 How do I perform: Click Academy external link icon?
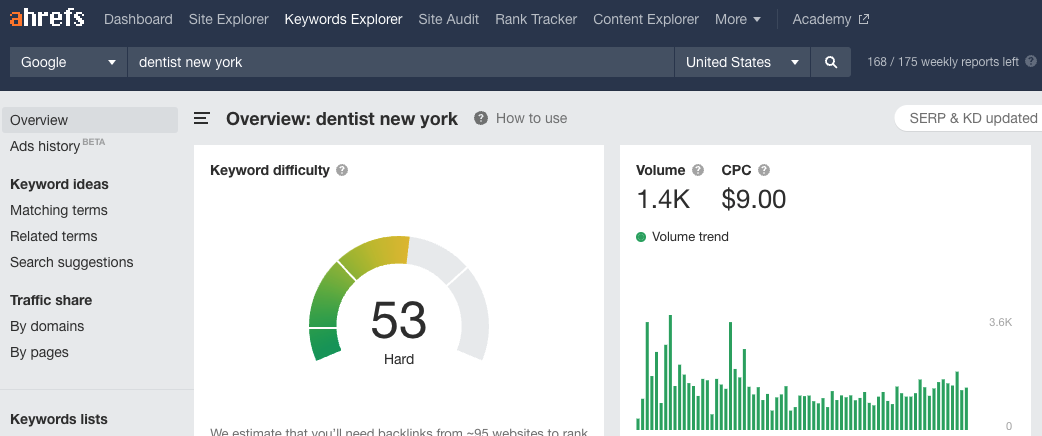tap(863, 19)
